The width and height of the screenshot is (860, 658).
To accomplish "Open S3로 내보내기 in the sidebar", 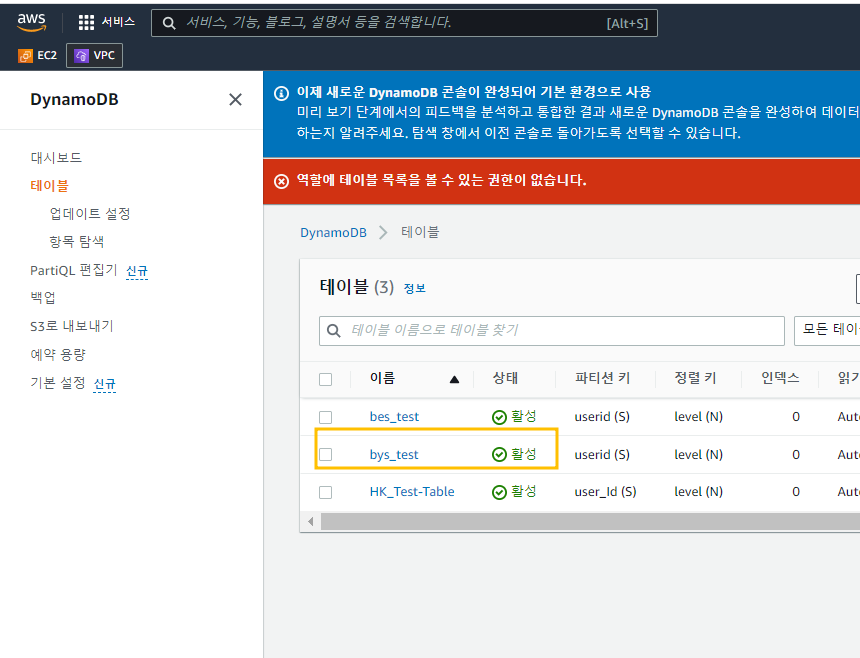I will coord(72,326).
